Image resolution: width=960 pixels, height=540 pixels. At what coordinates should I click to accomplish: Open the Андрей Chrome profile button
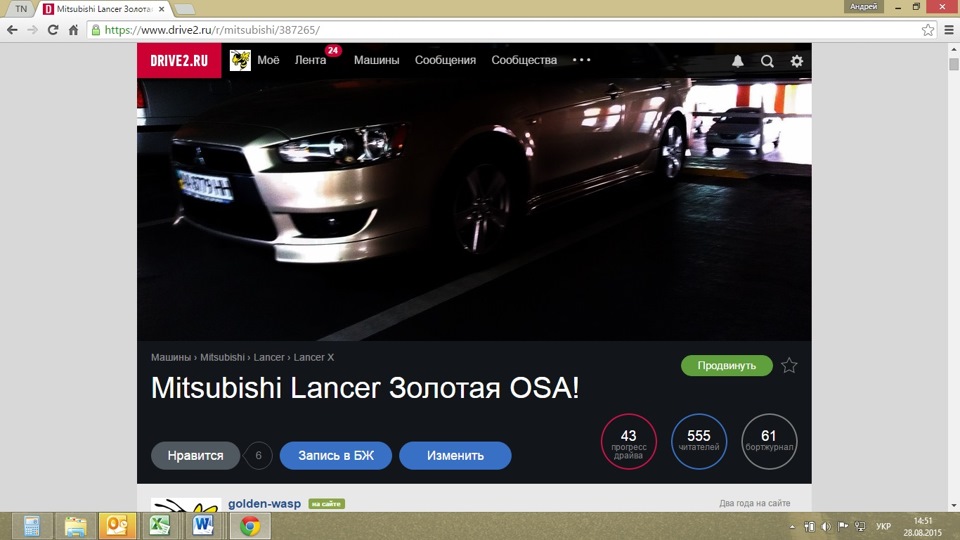(863, 7)
